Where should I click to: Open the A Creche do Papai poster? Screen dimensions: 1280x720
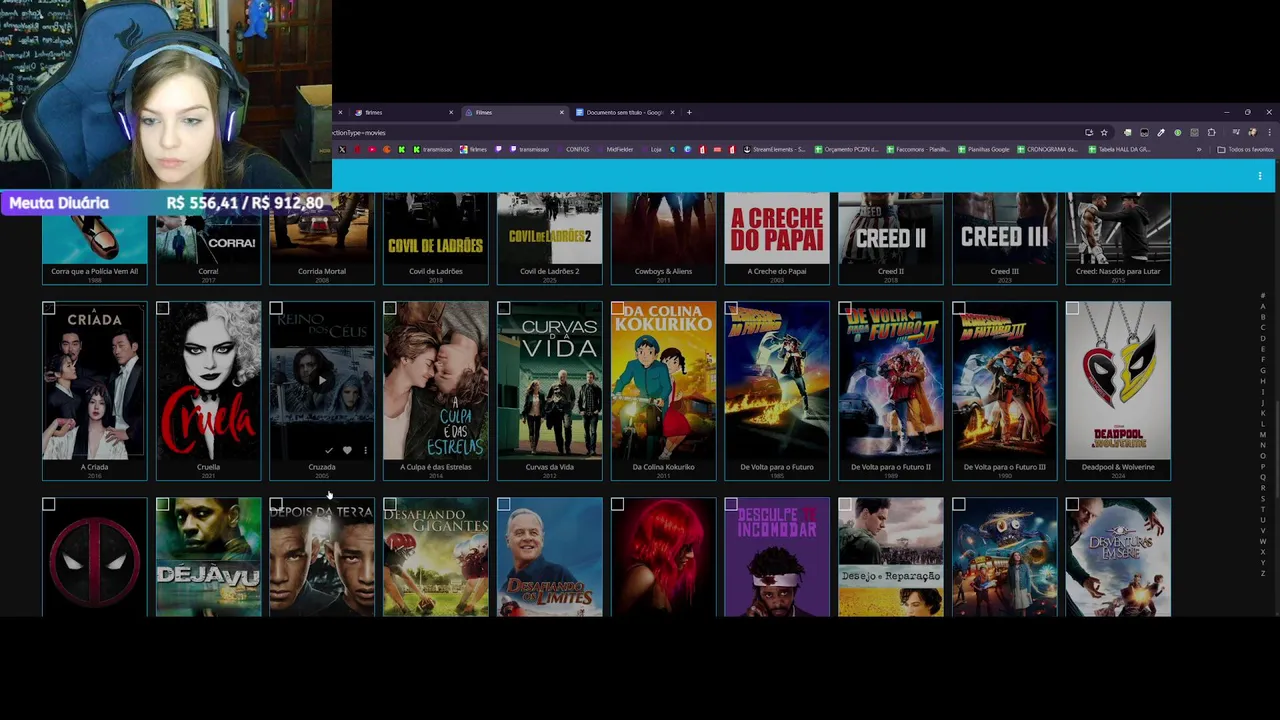click(777, 228)
